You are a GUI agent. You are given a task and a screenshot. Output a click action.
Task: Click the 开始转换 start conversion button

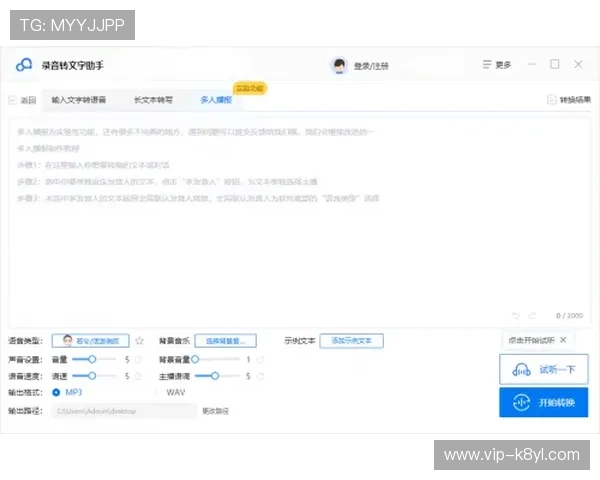pos(543,402)
